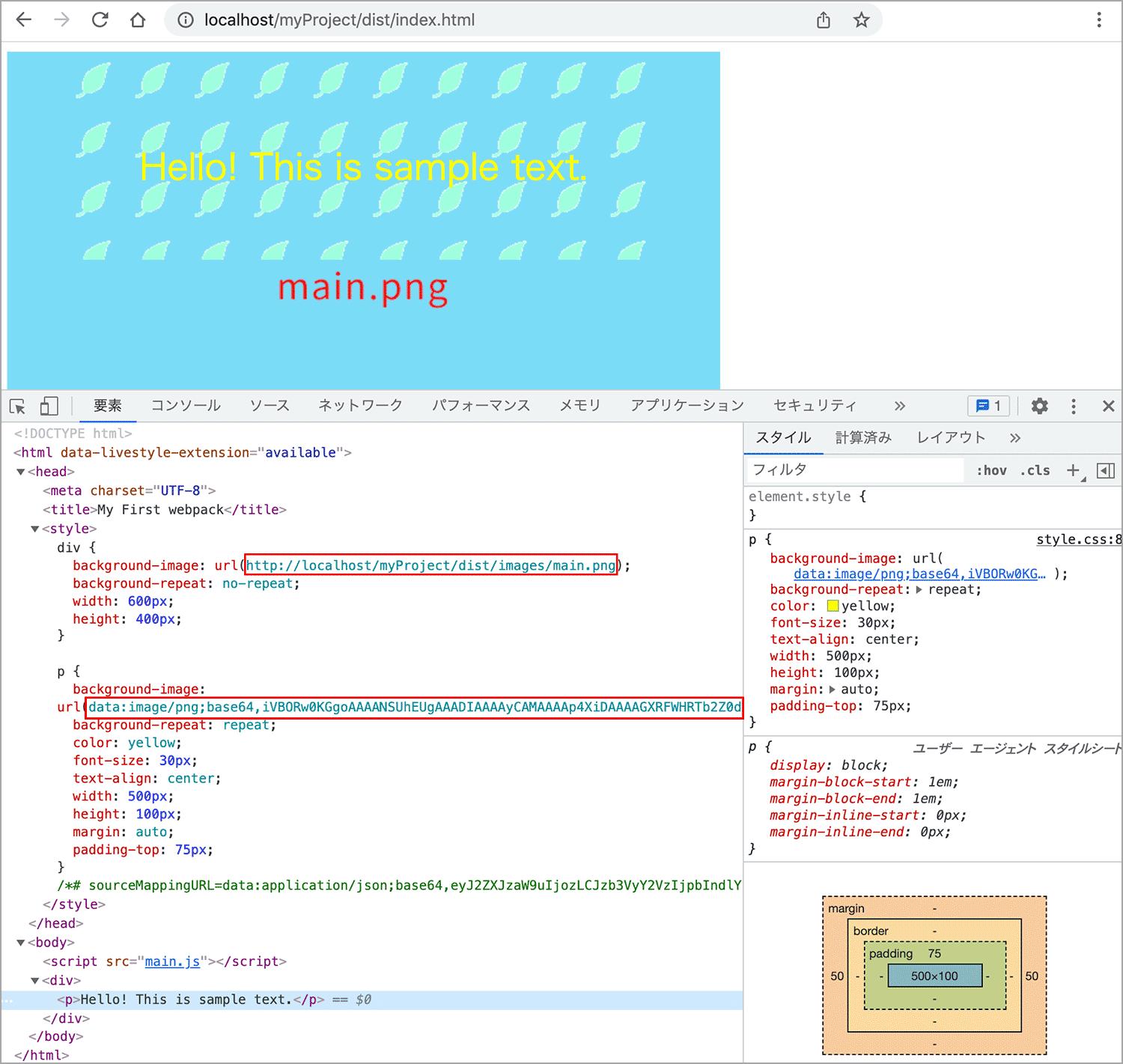Collapse the body element node
The width and height of the screenshot is (1123, 1064).
click(x=21, y=943)
